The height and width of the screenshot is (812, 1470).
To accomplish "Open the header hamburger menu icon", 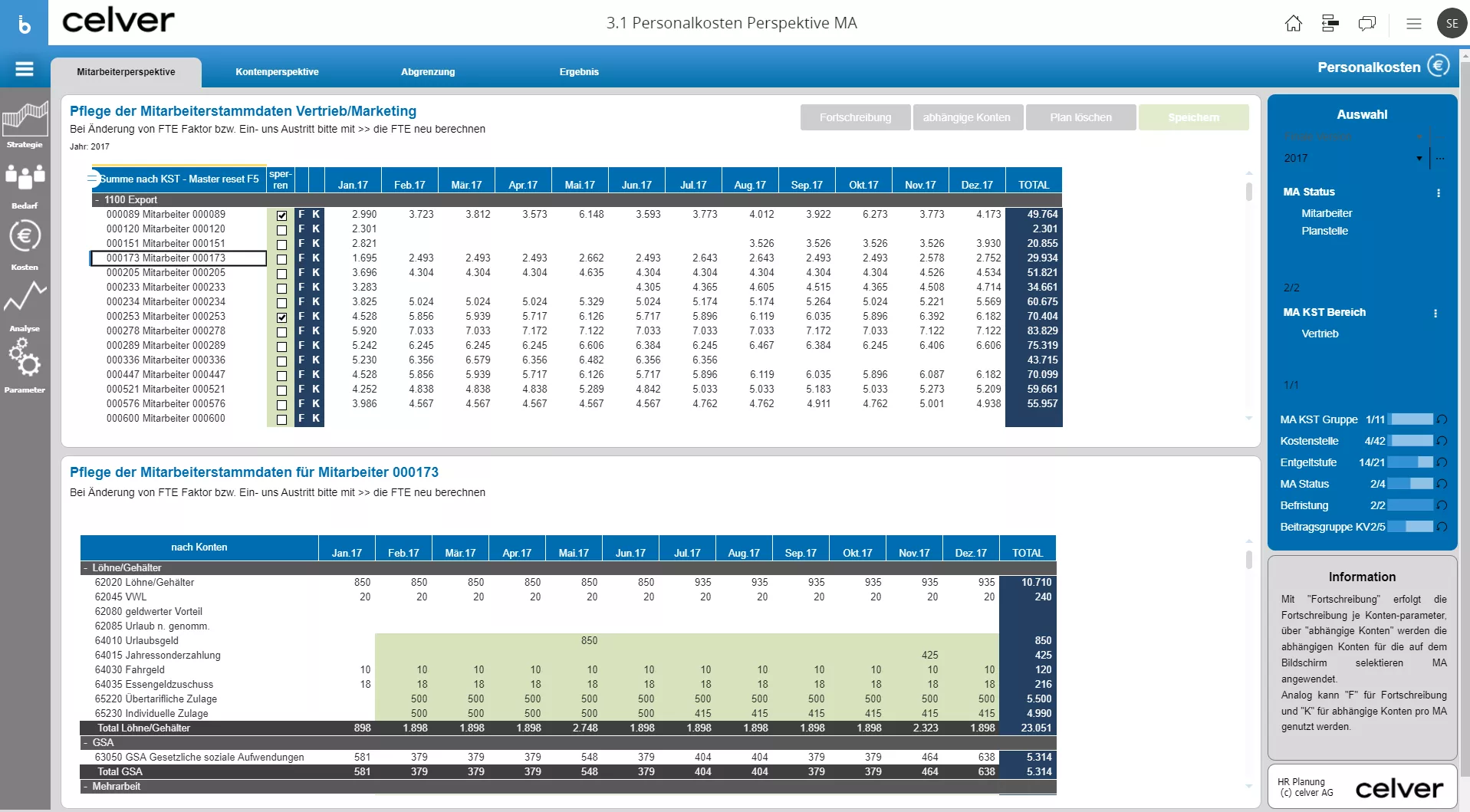I will click(1414, 24).
